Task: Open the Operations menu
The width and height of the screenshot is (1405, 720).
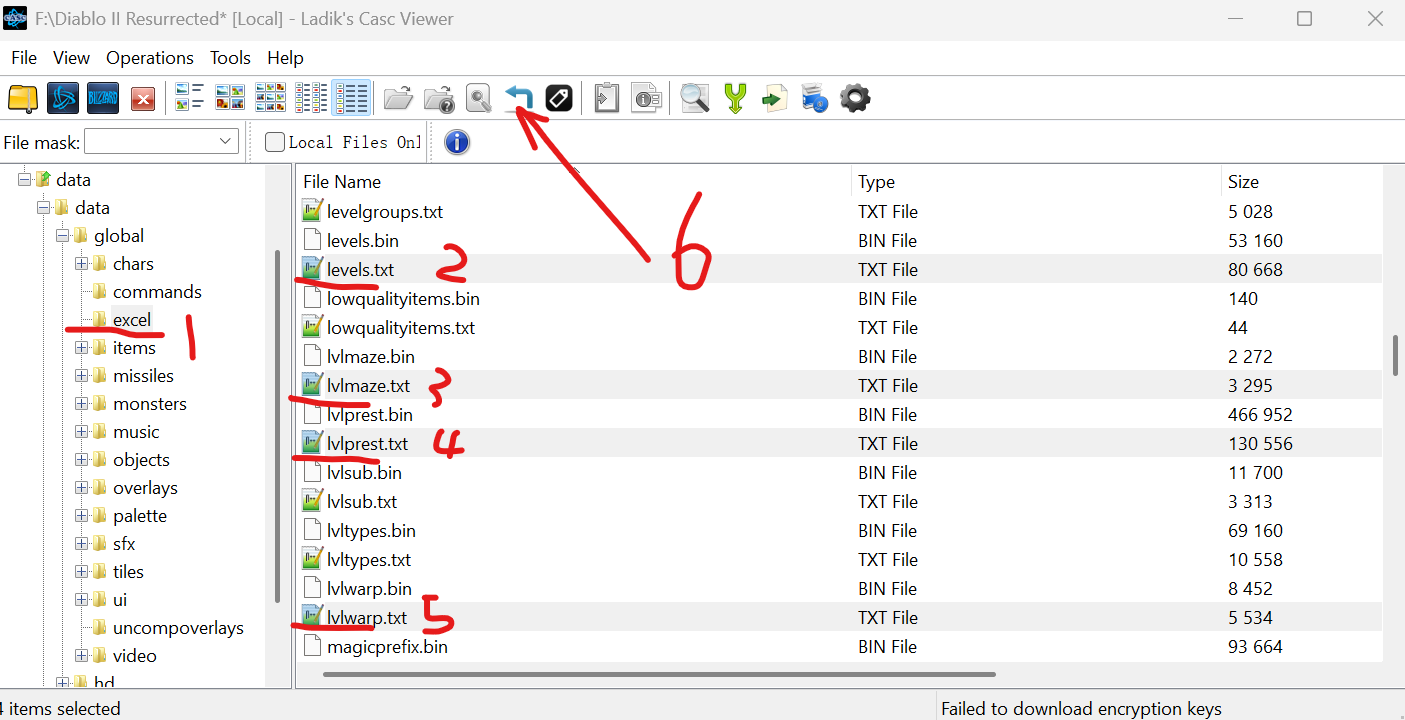Action: (x=150, y=58)
